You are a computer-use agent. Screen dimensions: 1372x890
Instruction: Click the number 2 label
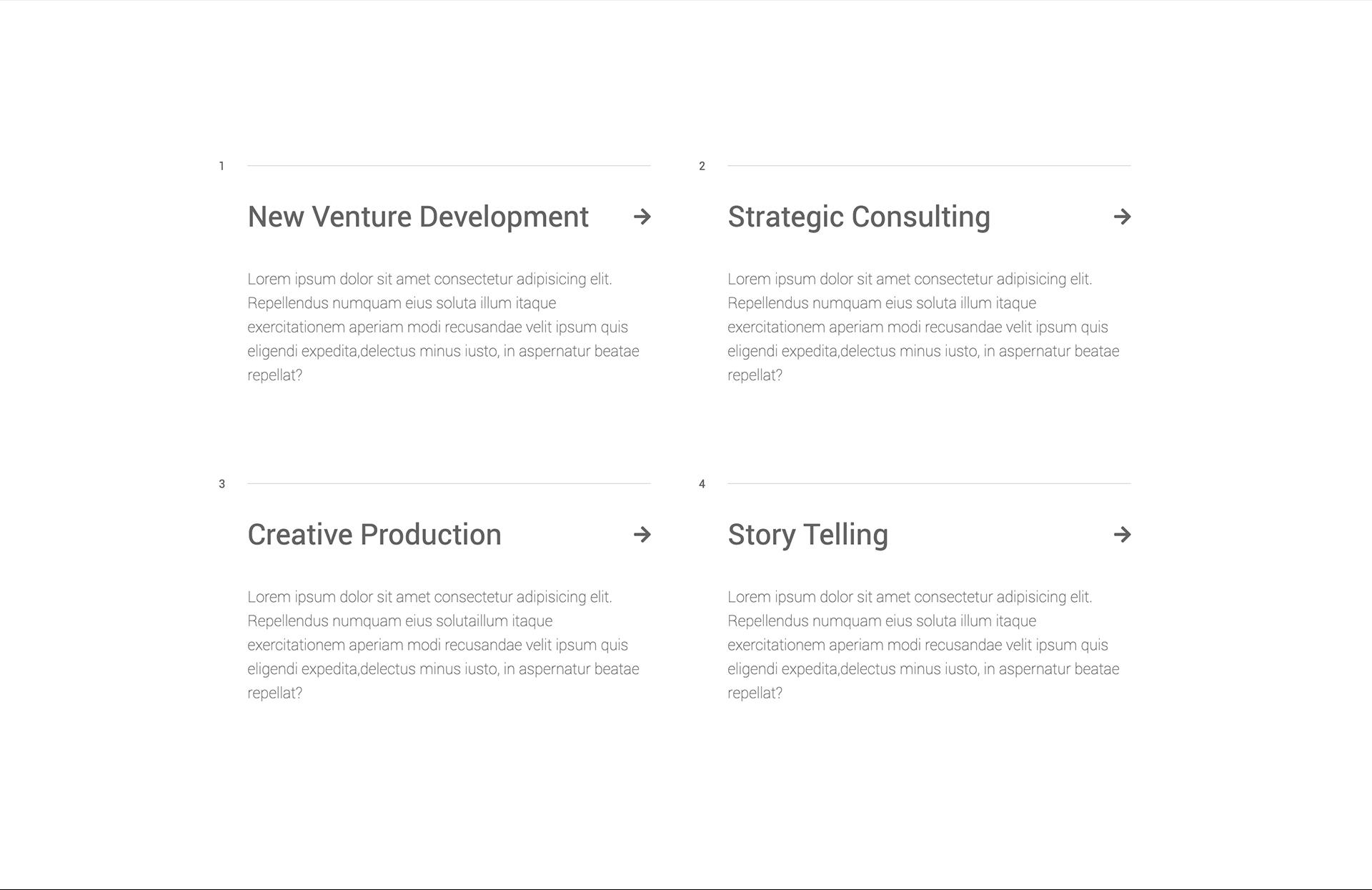pos(702,166)
